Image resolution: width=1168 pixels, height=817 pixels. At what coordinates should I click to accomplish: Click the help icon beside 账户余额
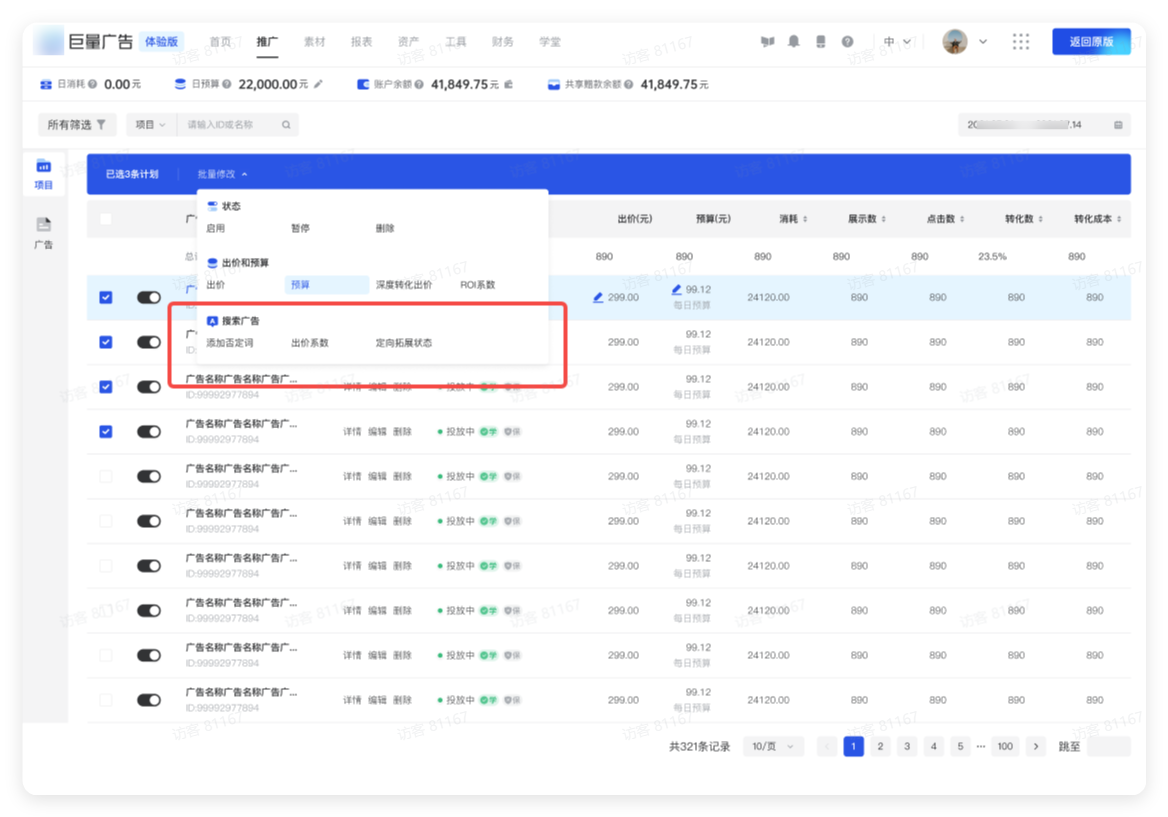click(x=419, y=84)
